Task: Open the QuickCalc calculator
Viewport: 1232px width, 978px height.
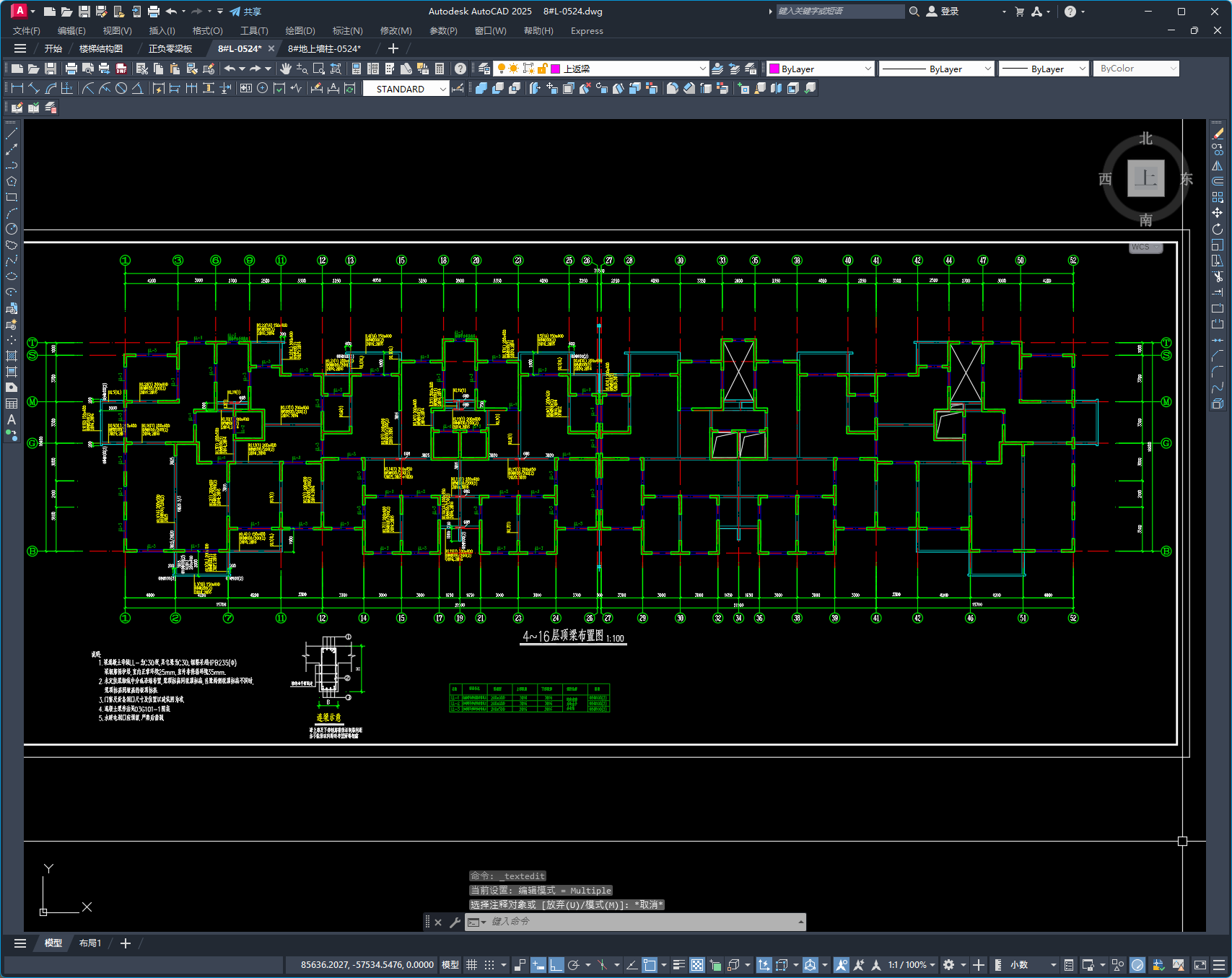Action: 440,69
